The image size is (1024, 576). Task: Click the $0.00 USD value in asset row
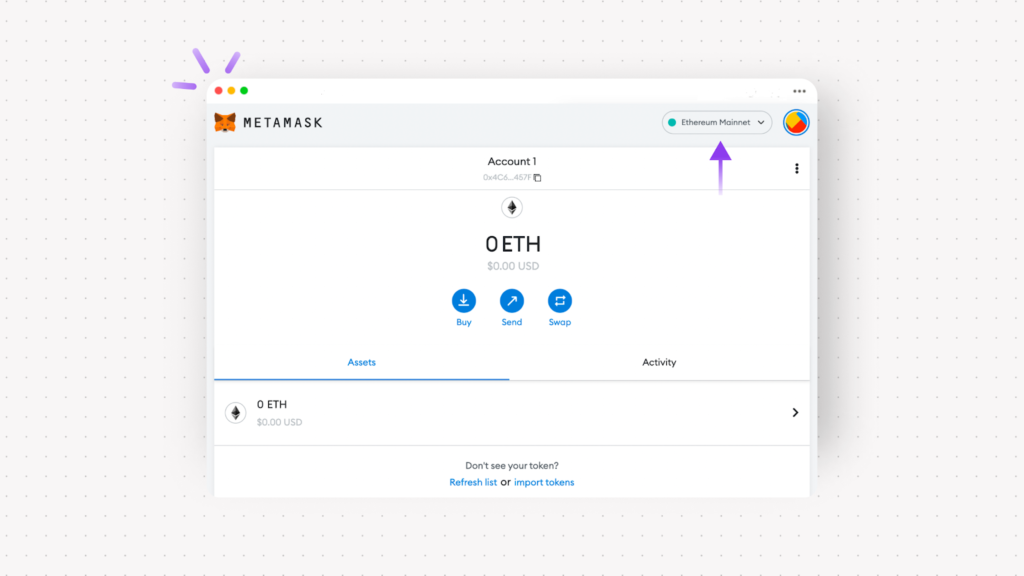(280, 423)
